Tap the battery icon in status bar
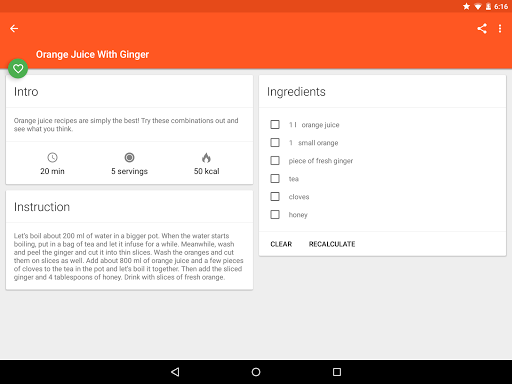This screenshot has width=512, height=384. point(488,6)
